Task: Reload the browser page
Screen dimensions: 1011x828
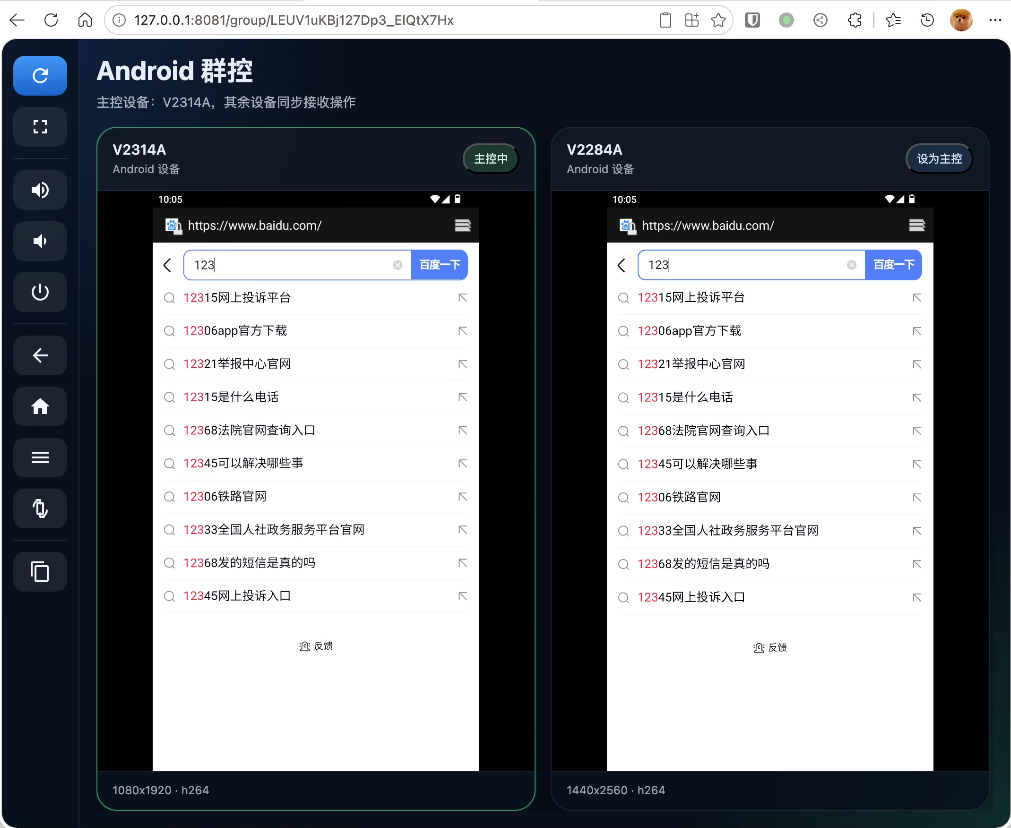Action: (x=51, y=20)
